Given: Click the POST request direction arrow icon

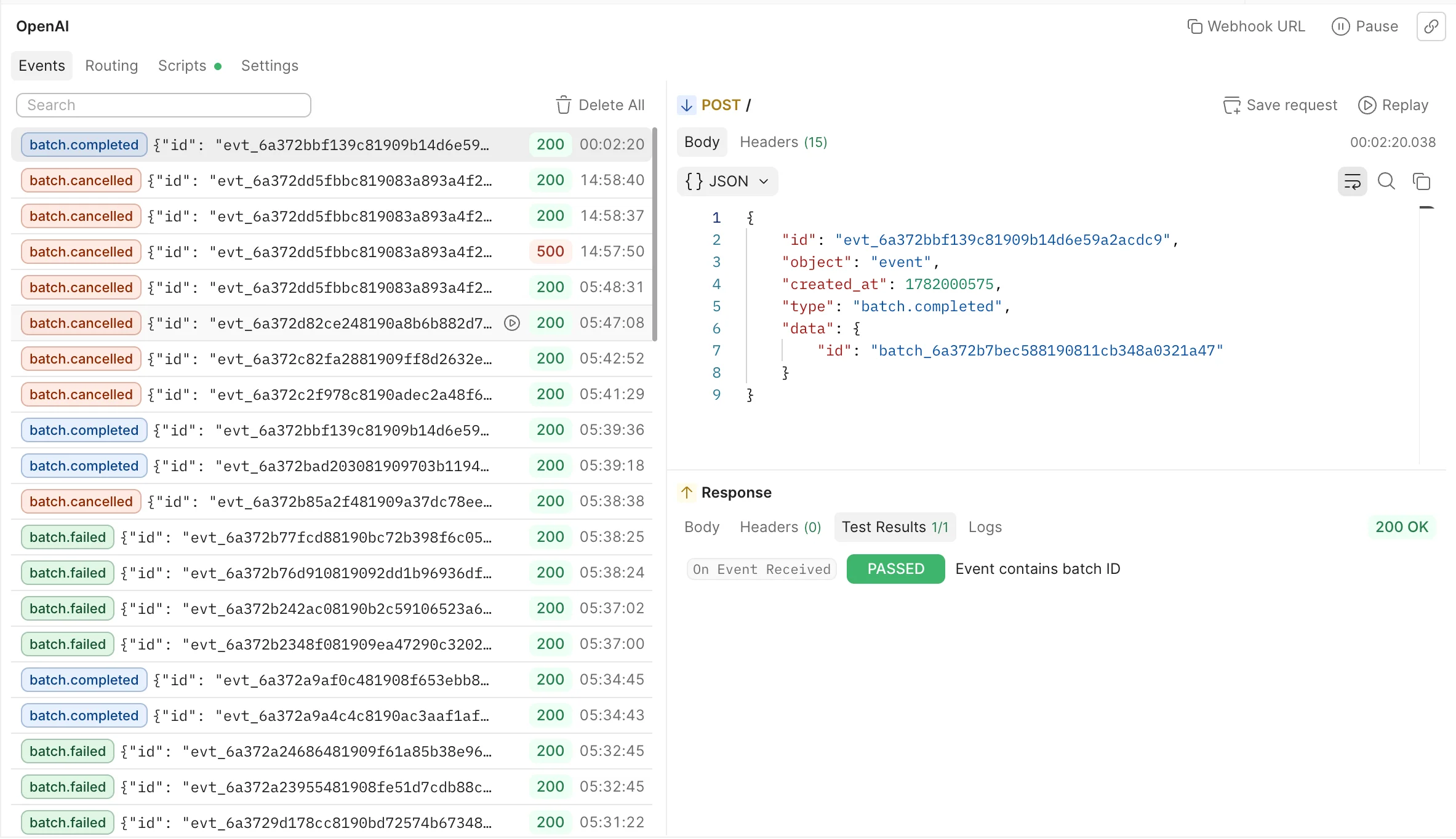Looking at the screenshot, I should click(x=687, y=105).
